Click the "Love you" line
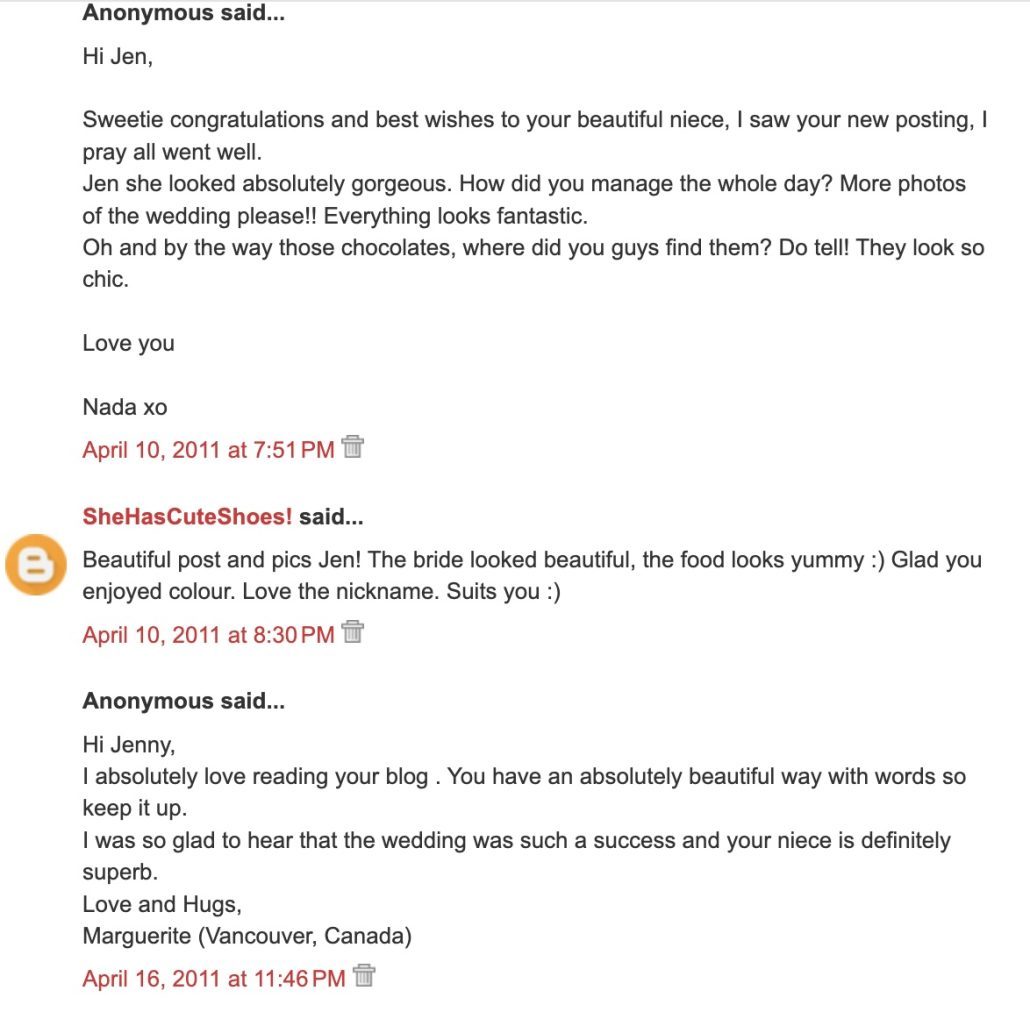Image resolution: width=1030 pixels, height=1019 pixels. [128, 343]
